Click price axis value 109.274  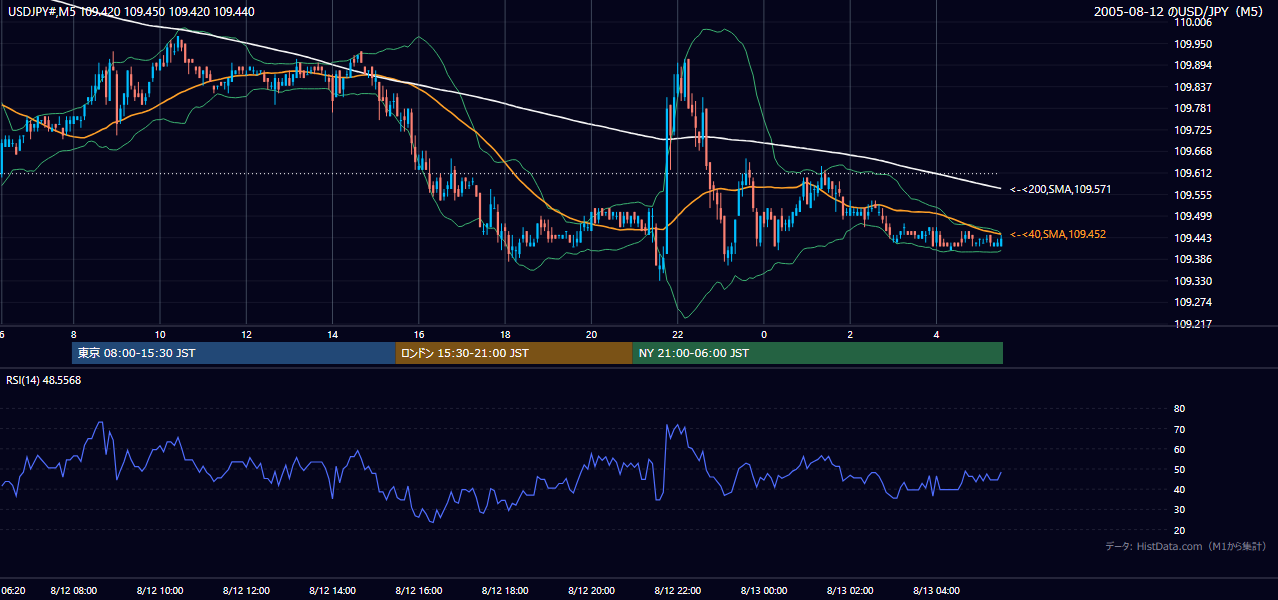(1193, 302)
